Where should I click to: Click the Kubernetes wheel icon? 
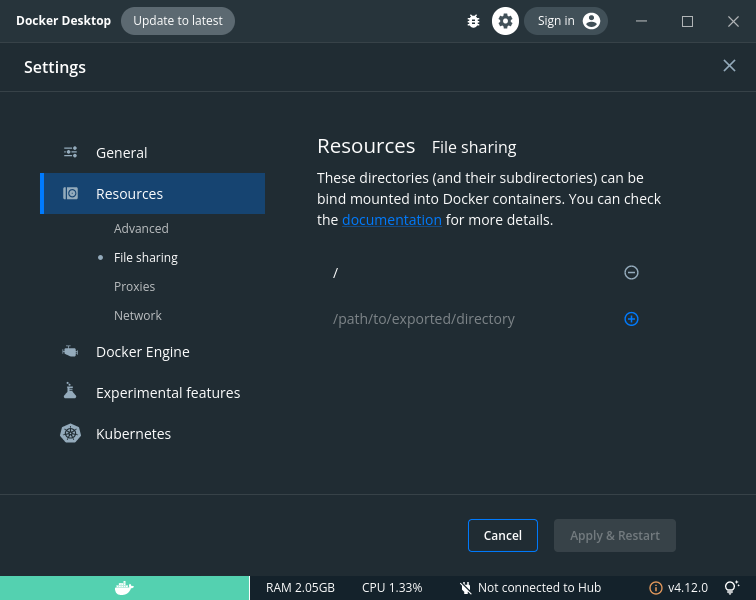tap(70, 433)
